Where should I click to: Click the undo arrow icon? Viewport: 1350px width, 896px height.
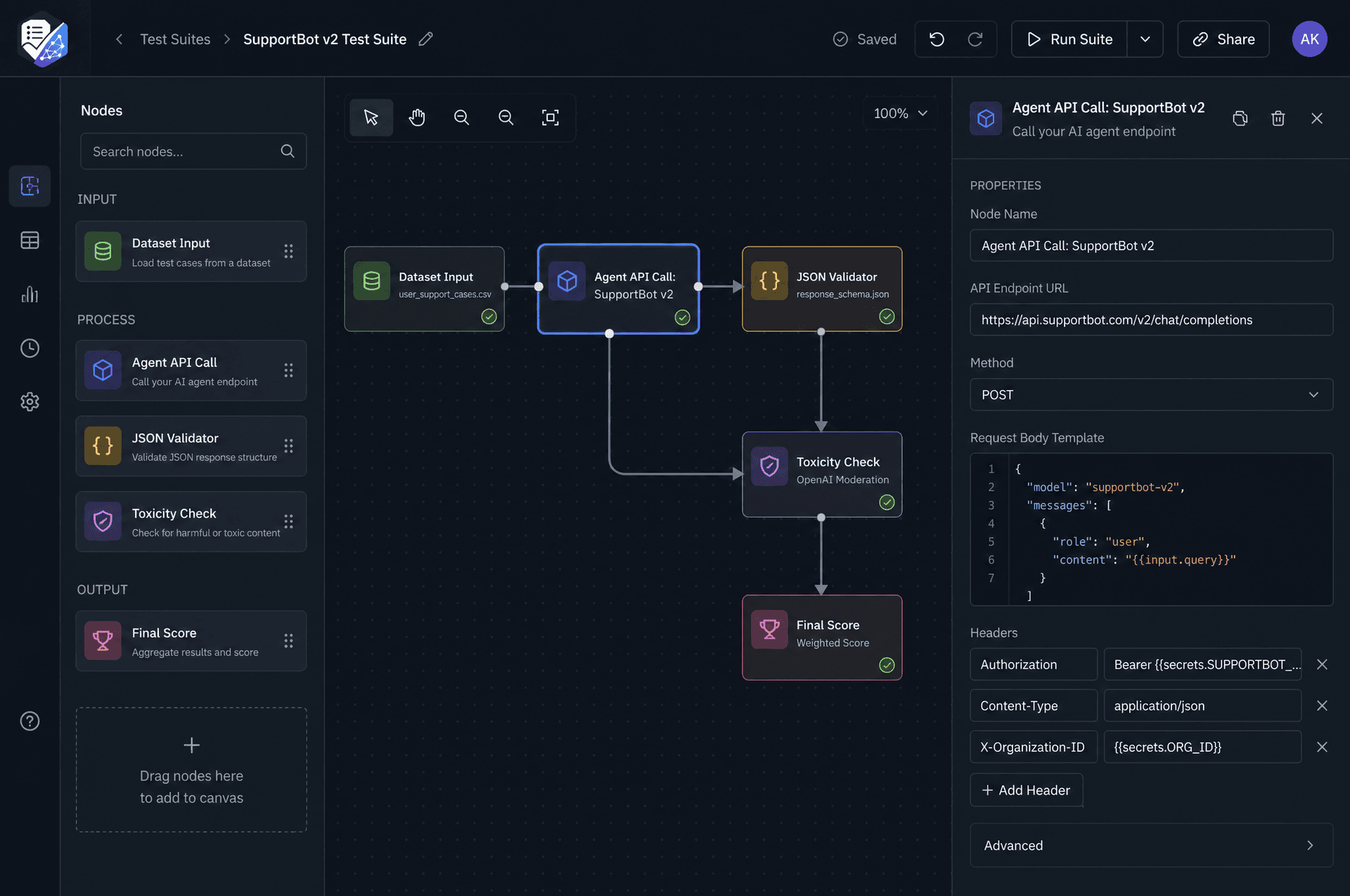(x=937, y=39)
